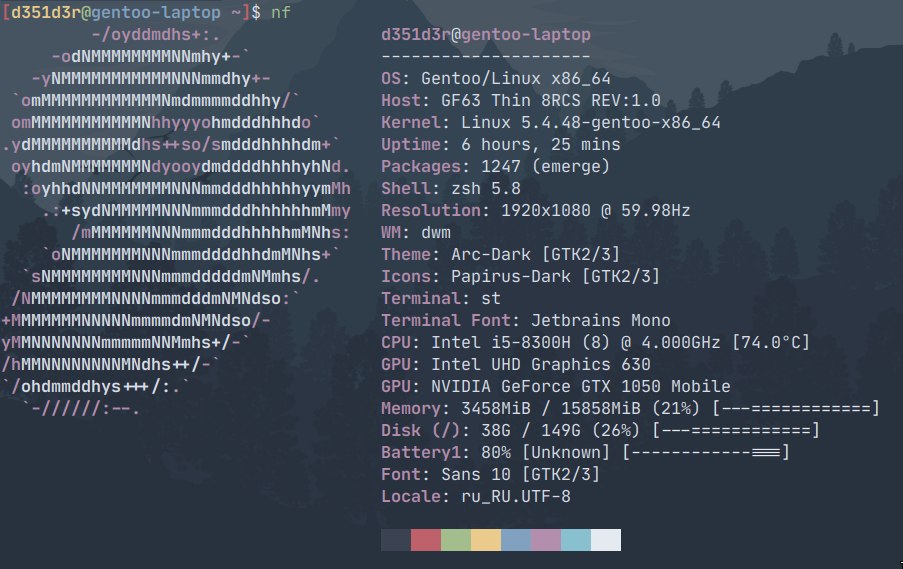
Task: Click the Disk usage progress bar
Action: click(735, 431)
